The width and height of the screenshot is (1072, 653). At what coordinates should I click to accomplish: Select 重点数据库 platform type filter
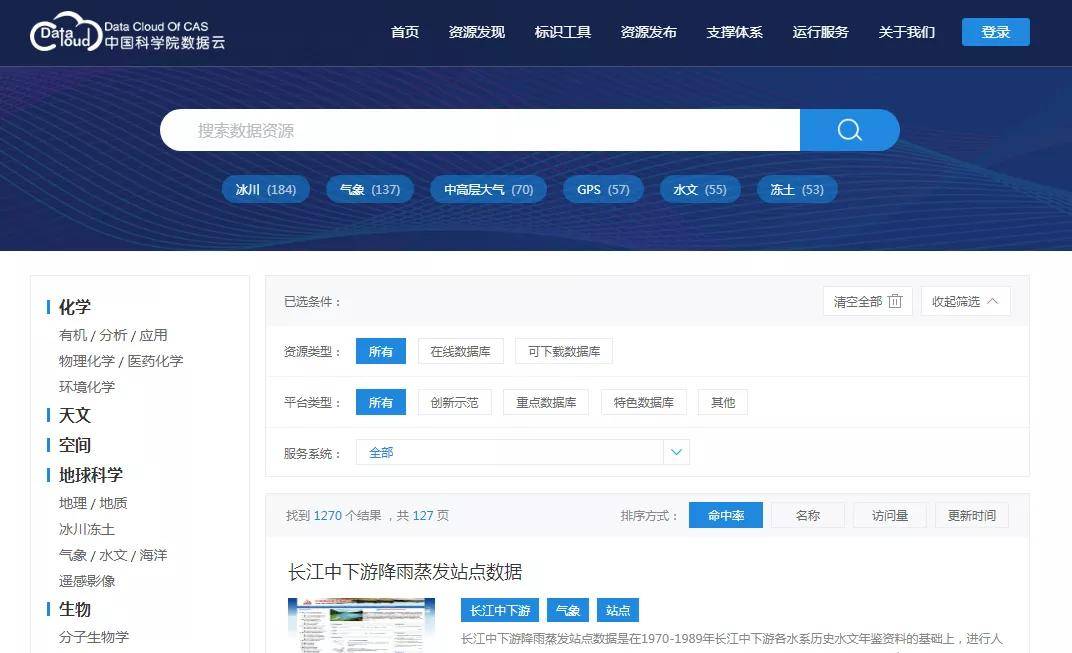545,402
